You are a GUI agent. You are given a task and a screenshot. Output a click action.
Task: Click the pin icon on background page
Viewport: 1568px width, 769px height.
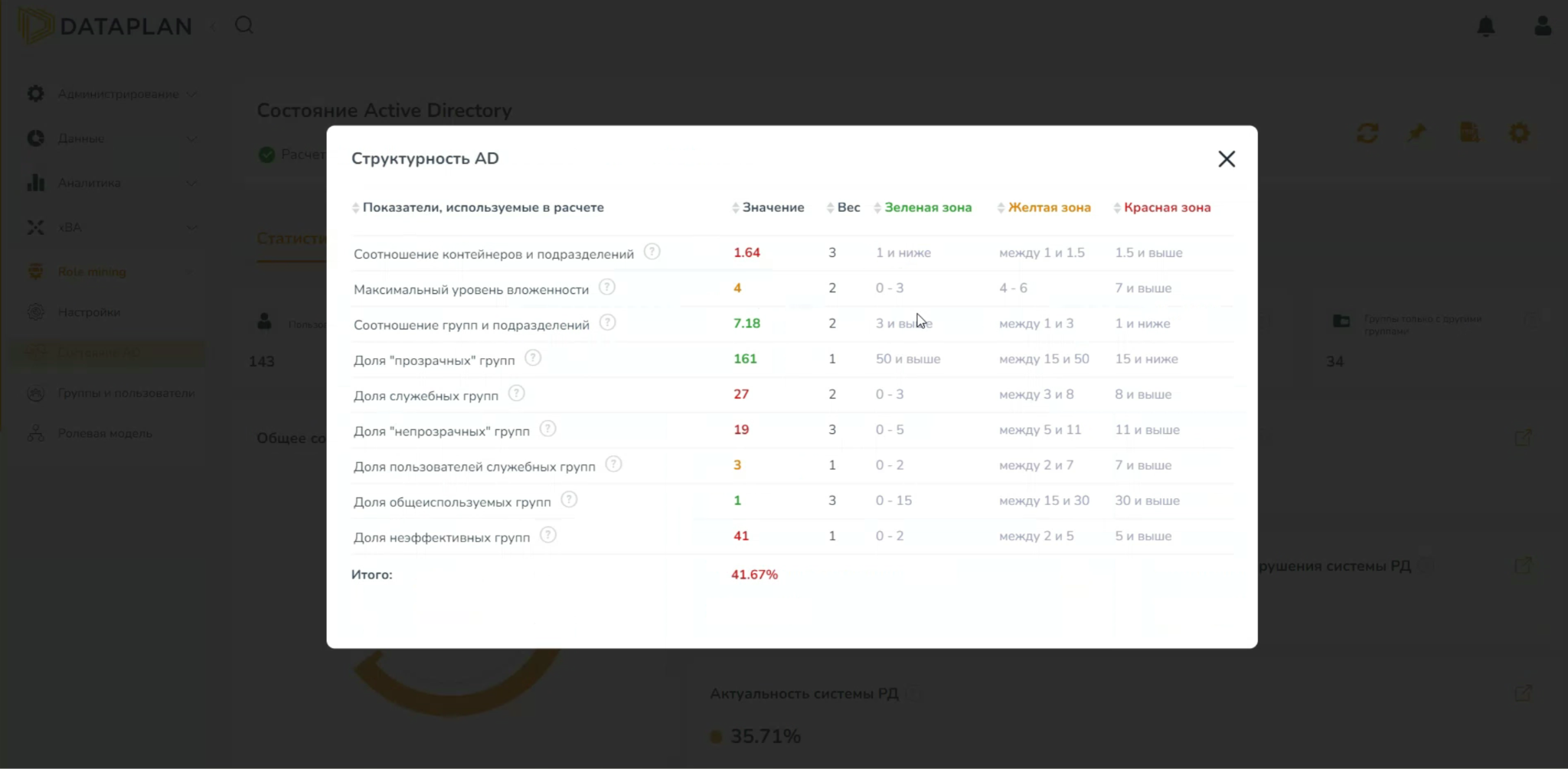tap(1417, 133)
